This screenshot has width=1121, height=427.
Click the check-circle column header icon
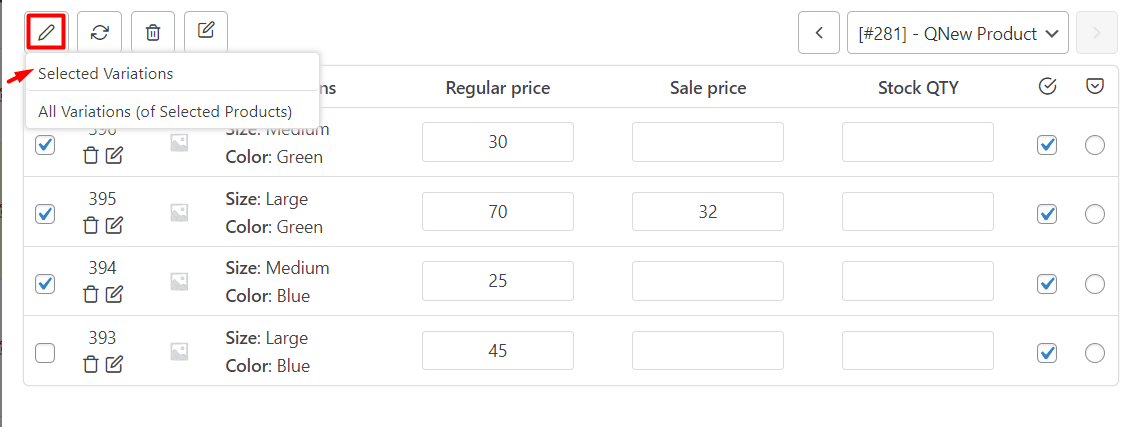(1047, 87)
